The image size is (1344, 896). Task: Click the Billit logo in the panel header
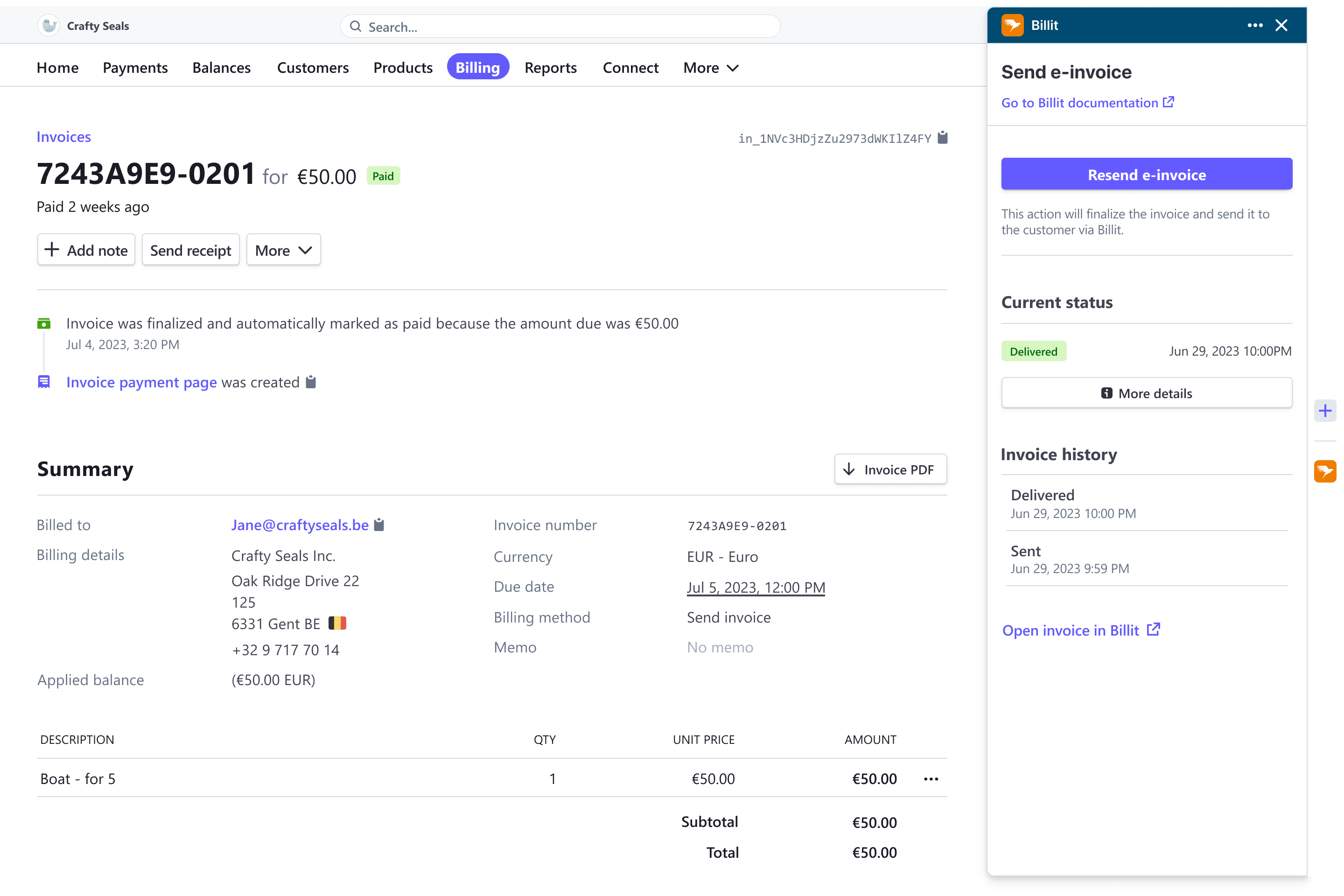(x=1012, y=25)
